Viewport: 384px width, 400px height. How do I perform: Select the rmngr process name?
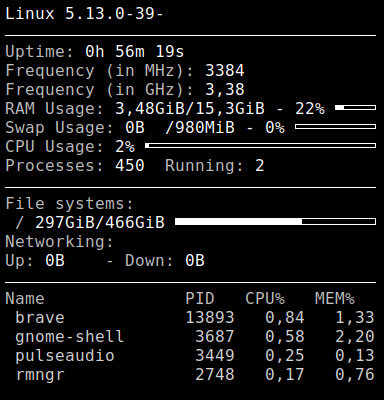[40, 375]
